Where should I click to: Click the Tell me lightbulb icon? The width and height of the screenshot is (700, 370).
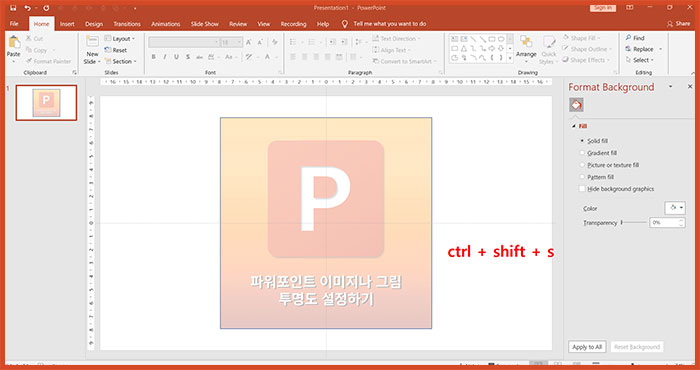pos(345,24)
